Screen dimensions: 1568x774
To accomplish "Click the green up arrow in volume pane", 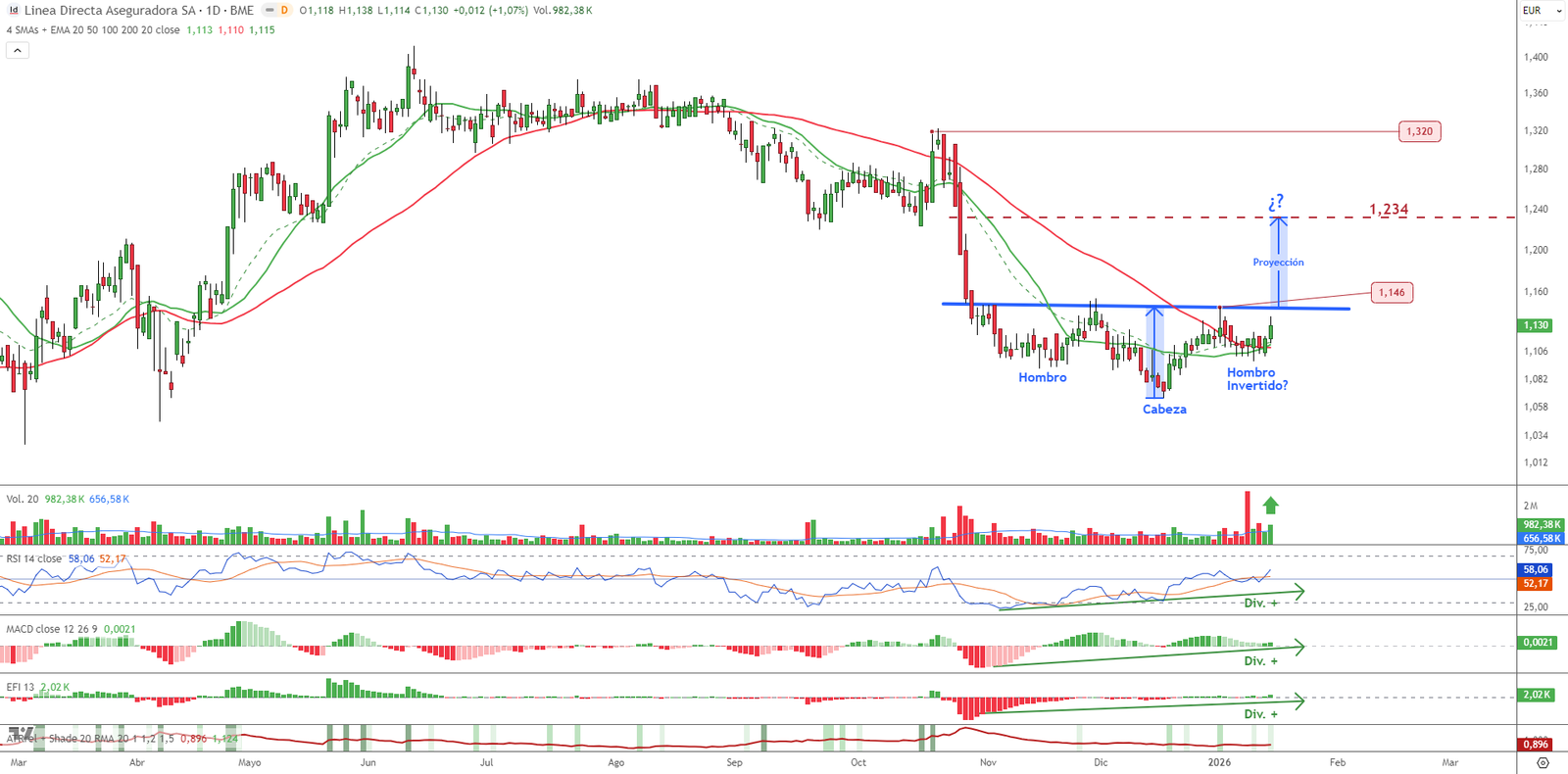I will click(x=1270, y=506).
